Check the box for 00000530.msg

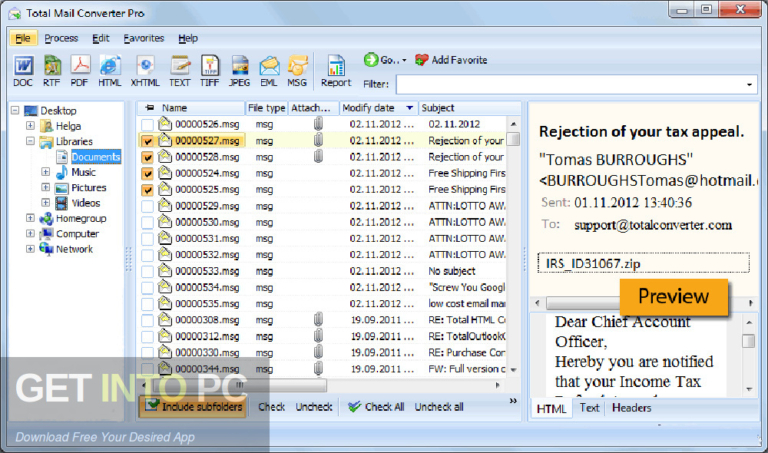[x=147, y=222]
